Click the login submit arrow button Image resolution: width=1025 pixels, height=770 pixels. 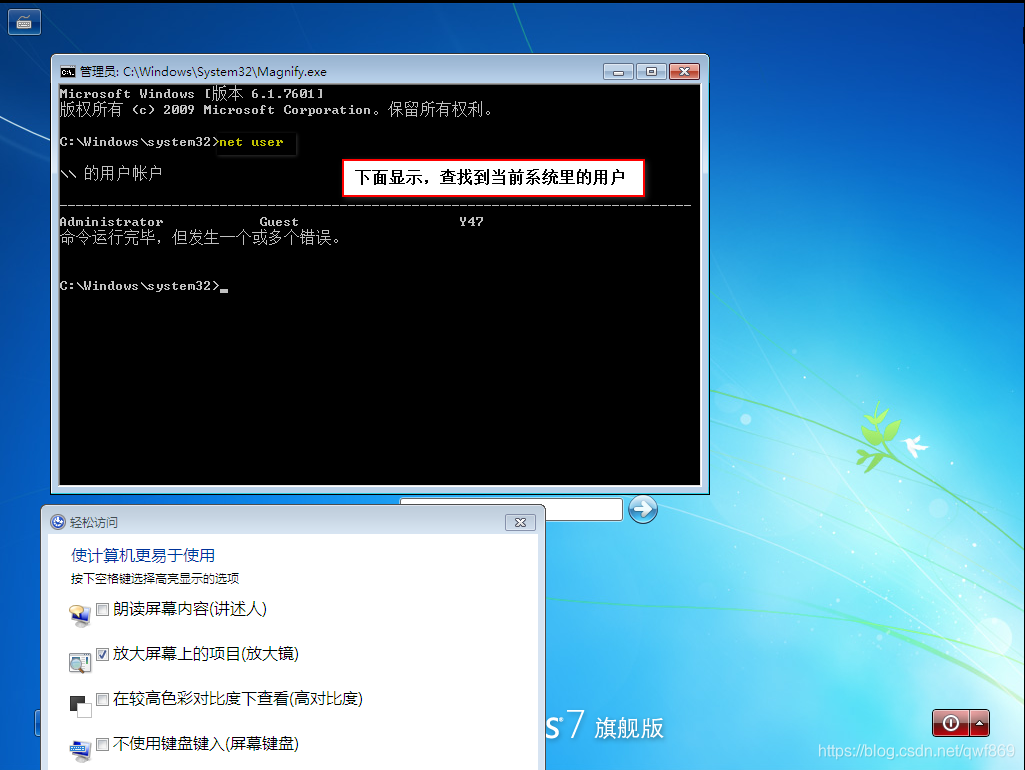click(x=643, y=509)
